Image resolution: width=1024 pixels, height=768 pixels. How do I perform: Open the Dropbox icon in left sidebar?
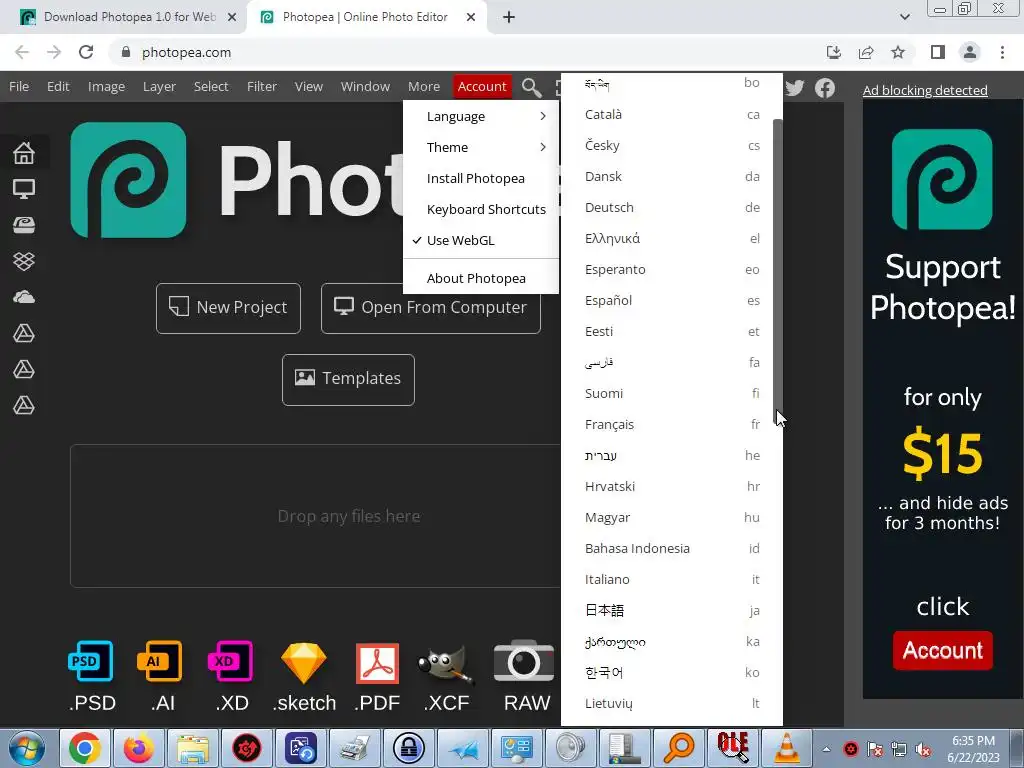click(24, 261)
